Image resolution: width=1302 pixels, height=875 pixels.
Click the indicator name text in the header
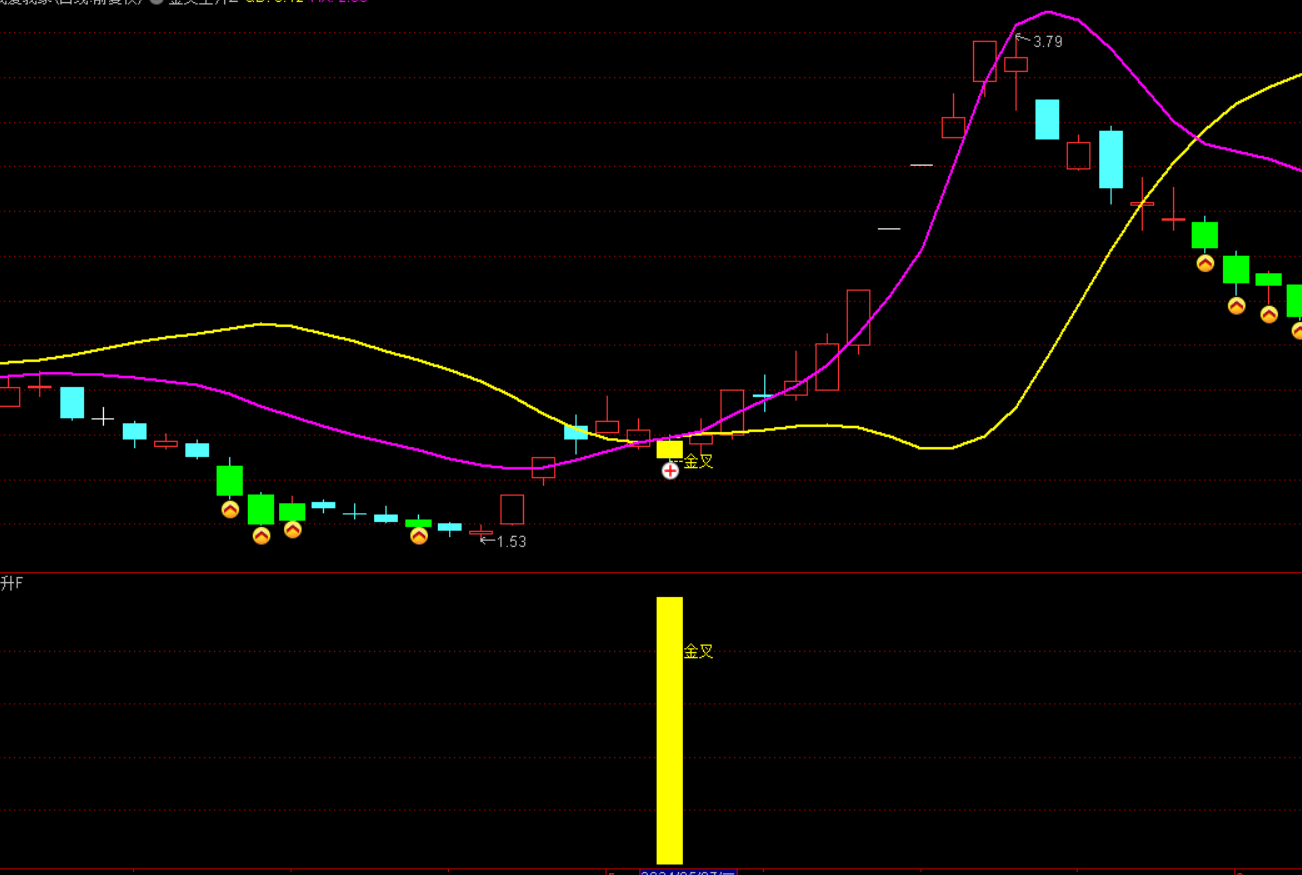tap(203, 2)
